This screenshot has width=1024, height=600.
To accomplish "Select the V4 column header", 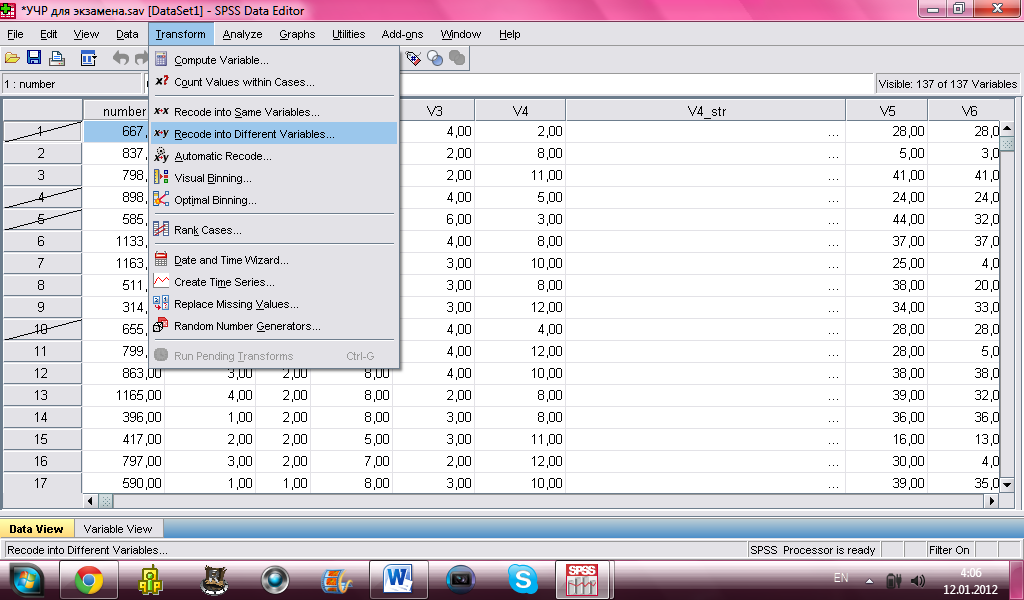I will pyautogui.click(x=520, y=111).
